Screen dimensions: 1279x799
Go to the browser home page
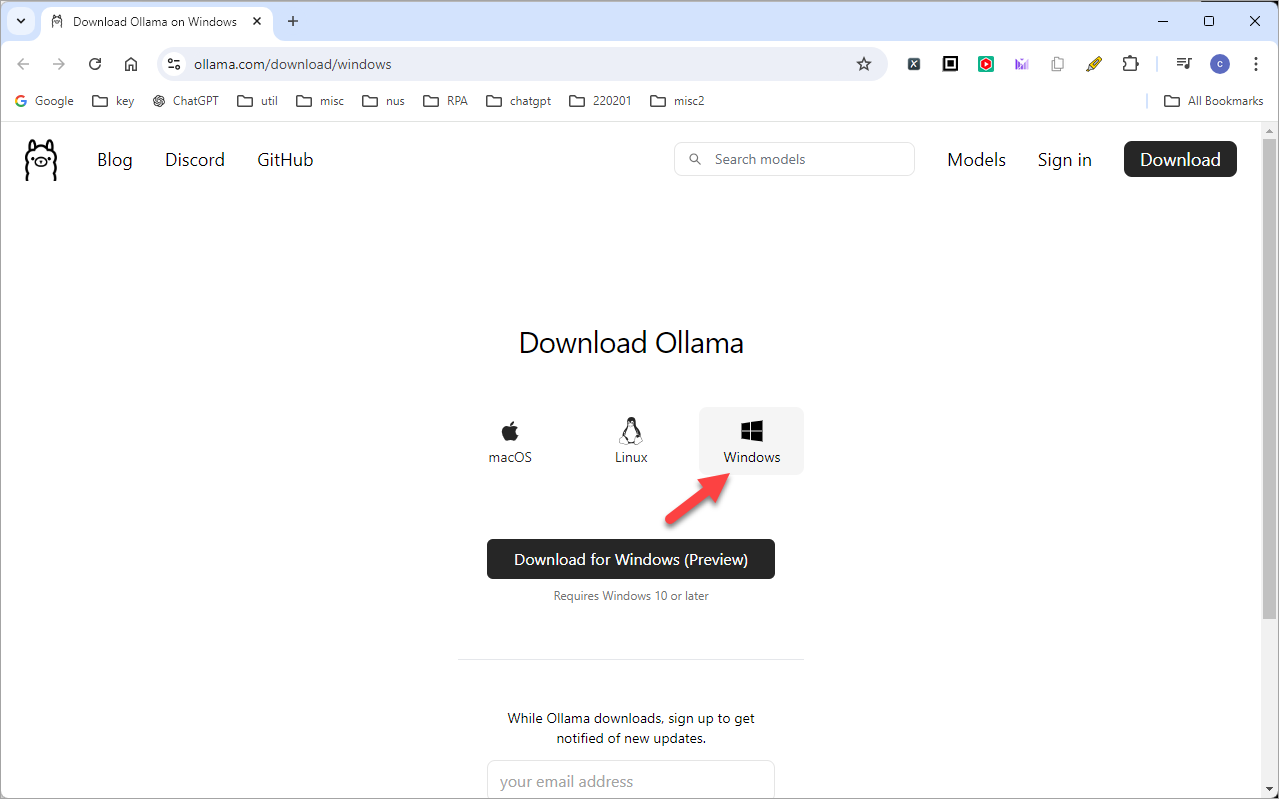click(131, 64)
